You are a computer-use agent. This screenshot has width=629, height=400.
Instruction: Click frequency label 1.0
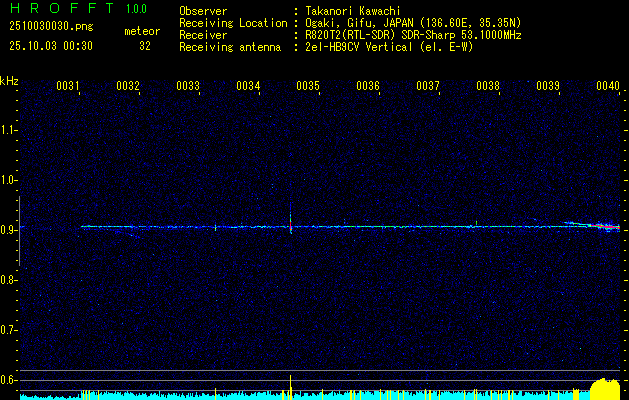click(8, 180)
